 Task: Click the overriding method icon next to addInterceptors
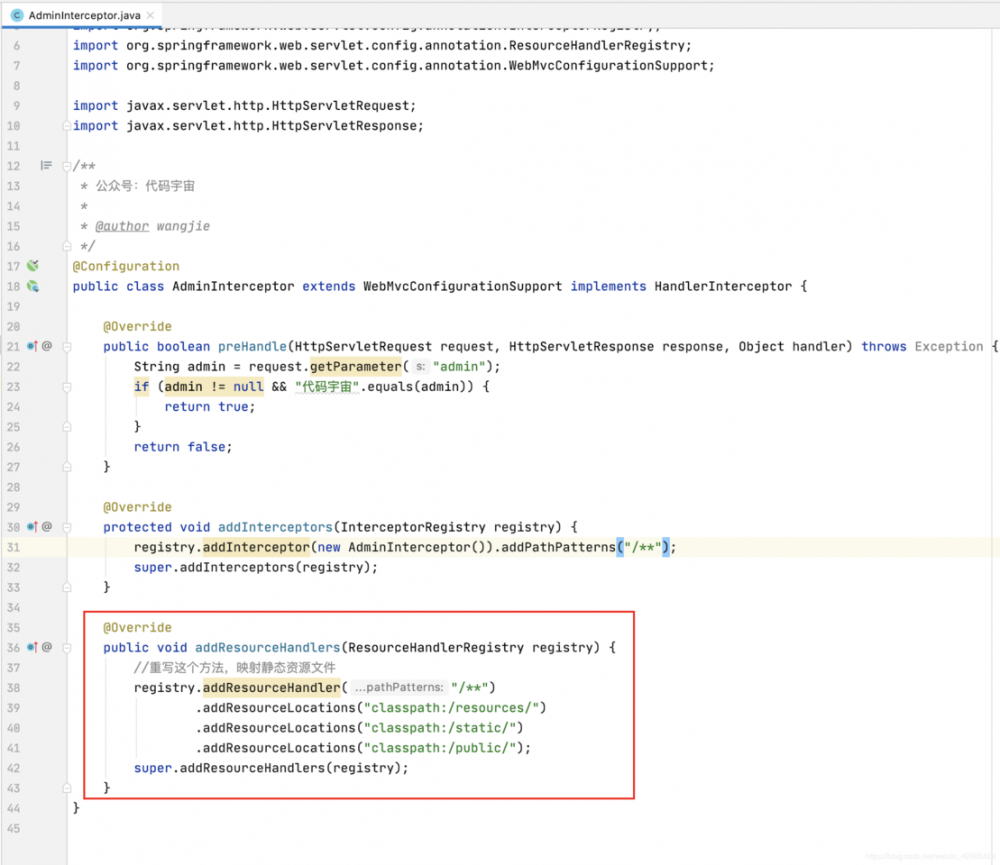[33, 527]
